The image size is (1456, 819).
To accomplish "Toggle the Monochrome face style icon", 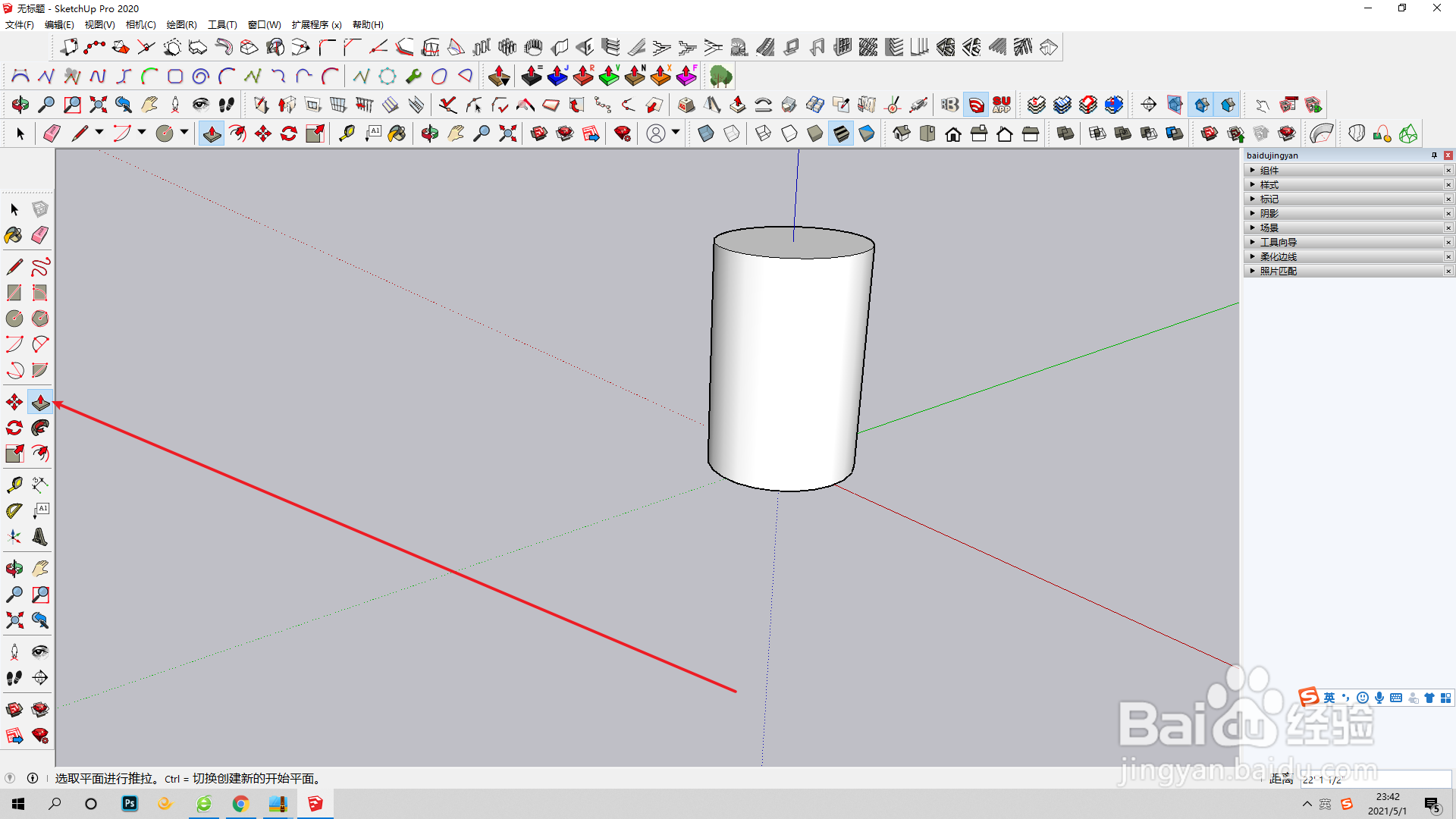I will point(867,134).
